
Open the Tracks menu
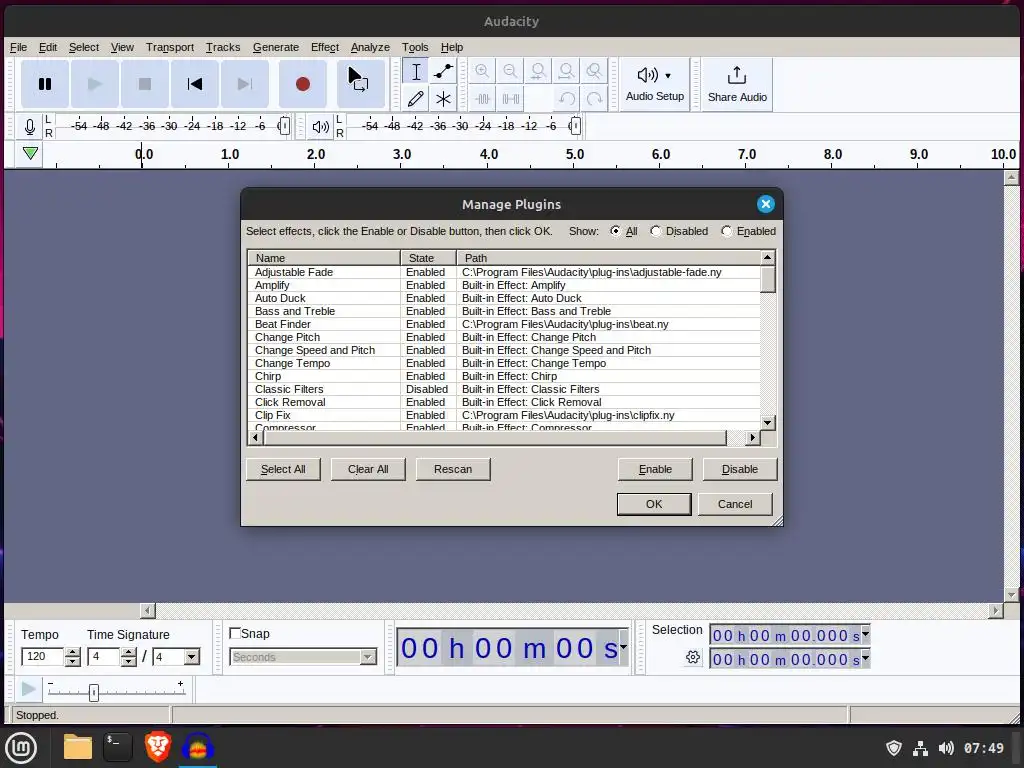[223, 47]
